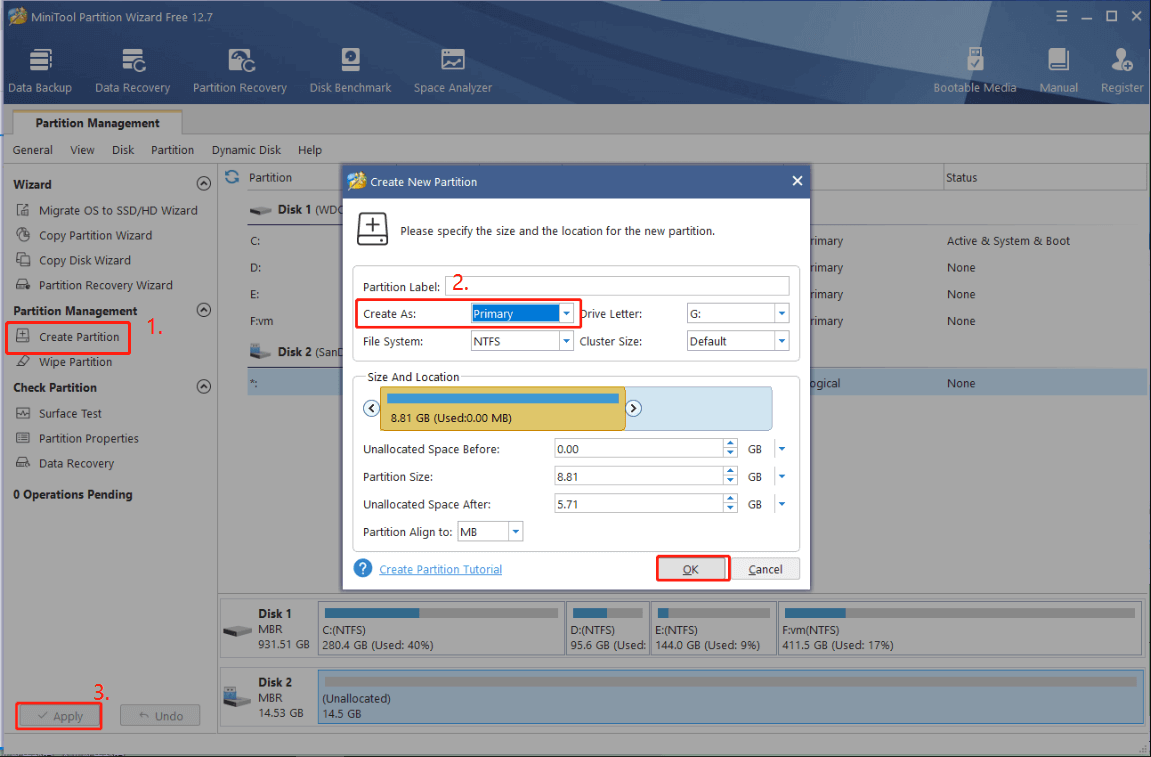Viewport: 1151px width, 757px height.
Task: Open the Drive Letter dropdown
Action: pos(782,314)
